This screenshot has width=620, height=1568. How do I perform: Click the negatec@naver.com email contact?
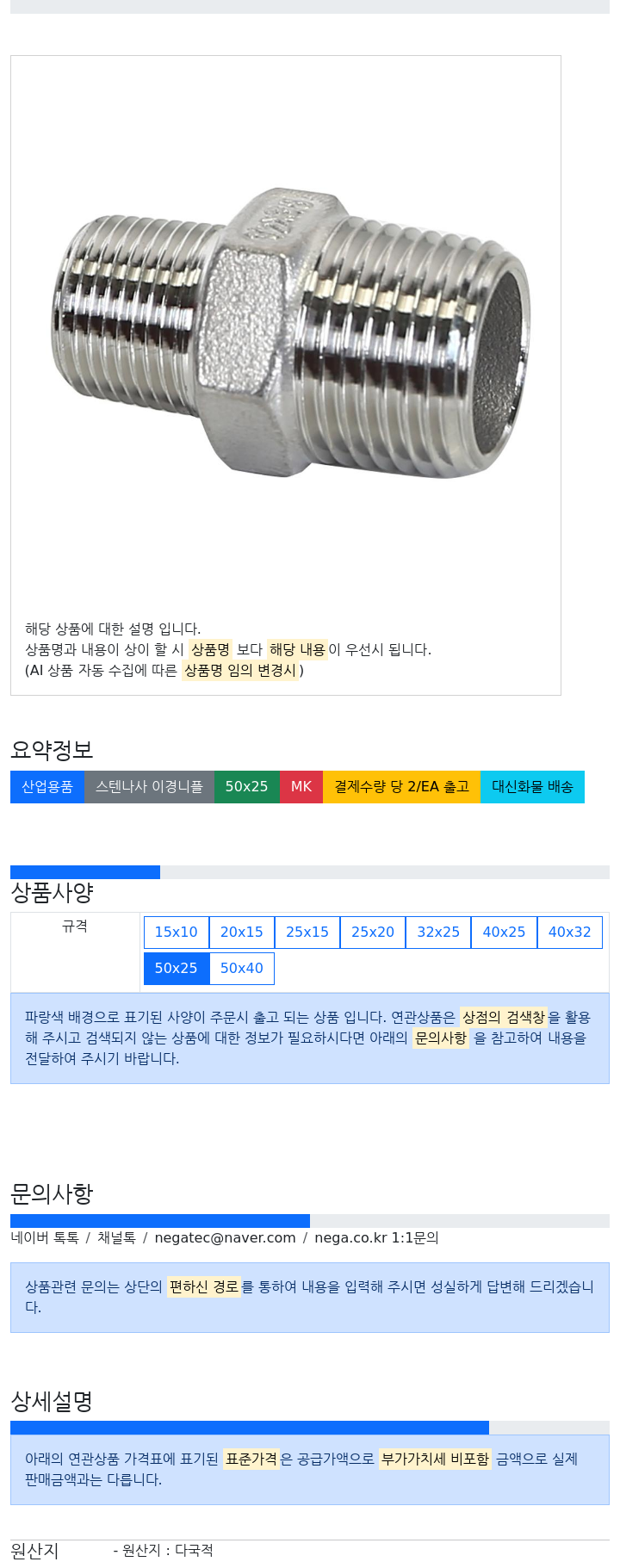point(225,1237)
